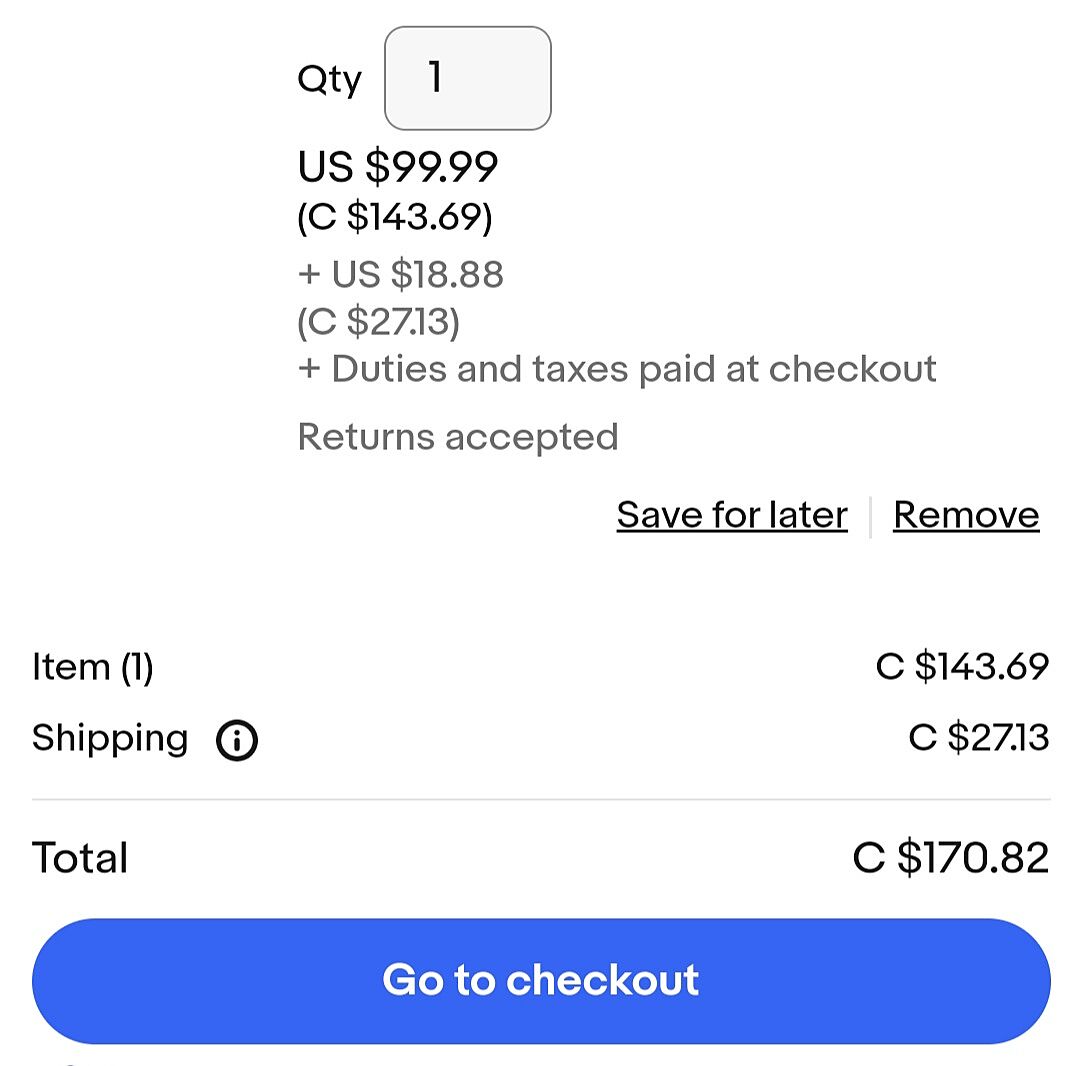The width and height of the screenshot is (1080, 1066).
Task: Click the separator between Save and Remove
Action: (x=870, y=516)
